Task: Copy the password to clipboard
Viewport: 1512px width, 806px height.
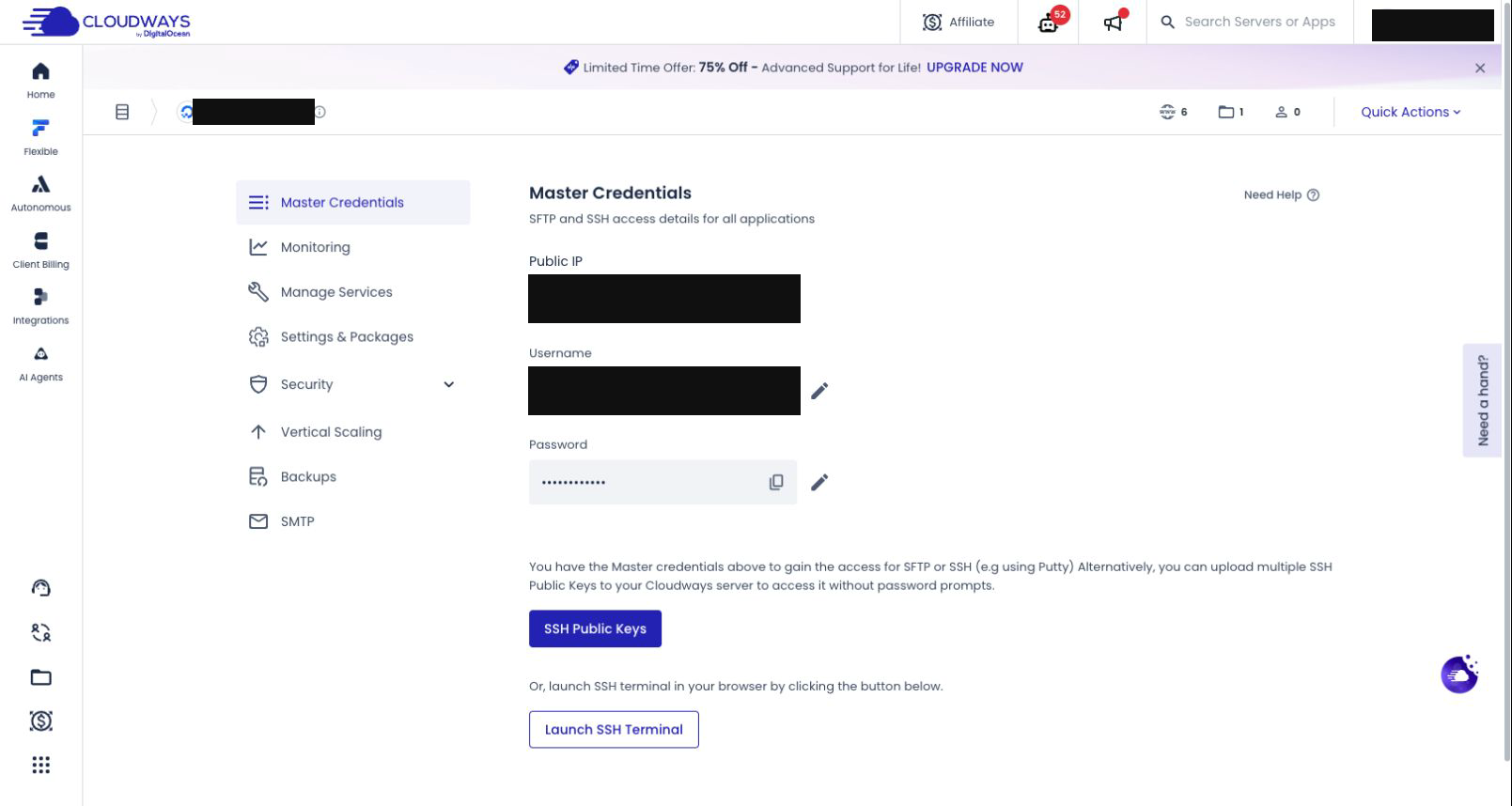Action: click(x=776, y=482)
